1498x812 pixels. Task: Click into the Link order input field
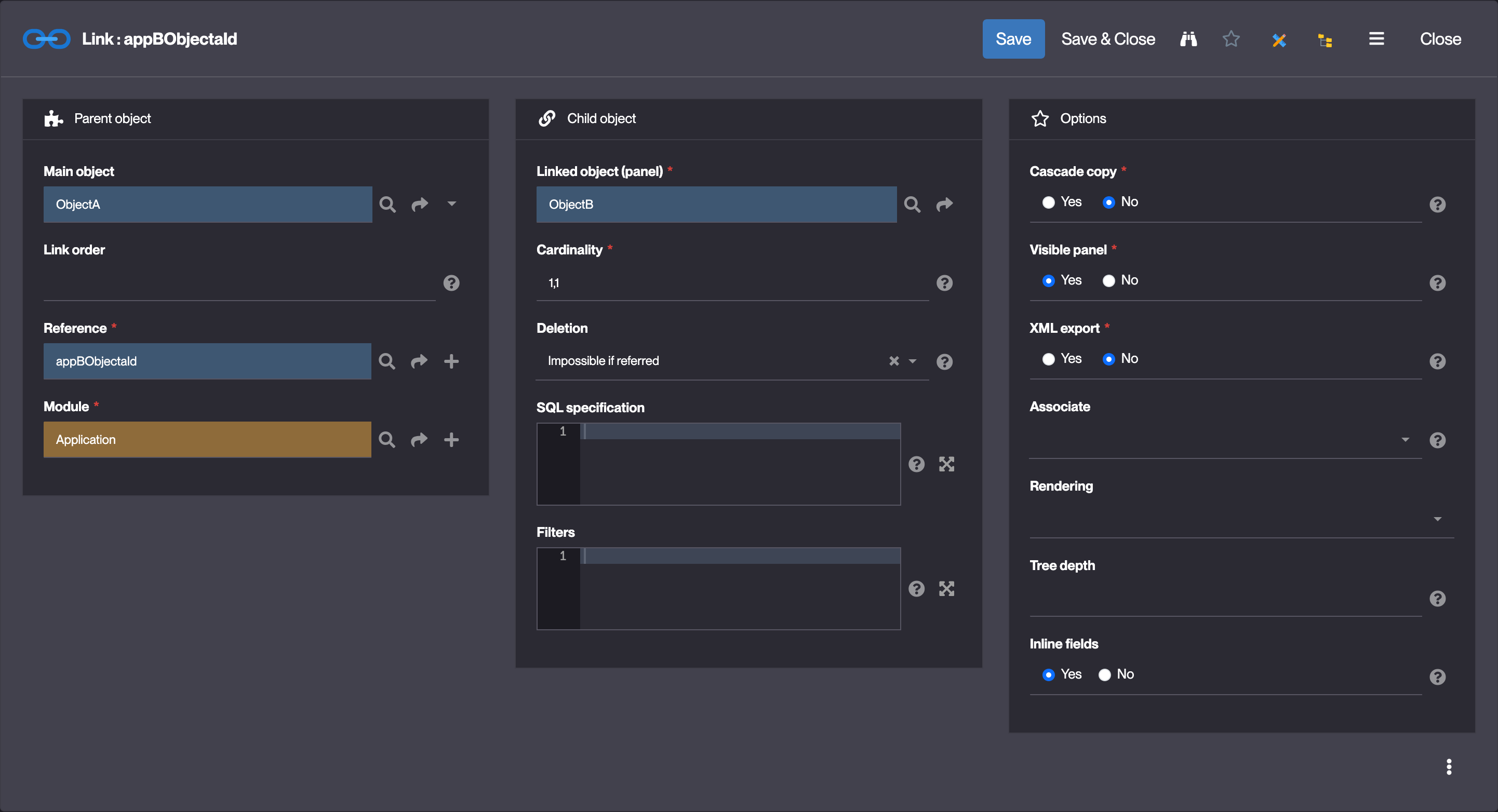[238, 283]
